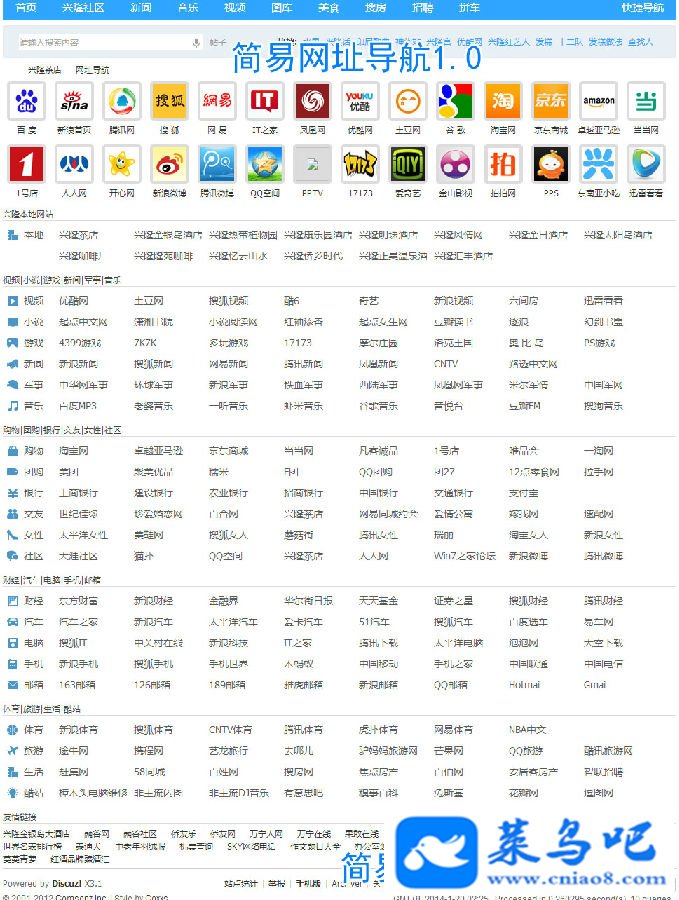
Task: Open the 京东商城 text link in shopping row
Action: 228,451
